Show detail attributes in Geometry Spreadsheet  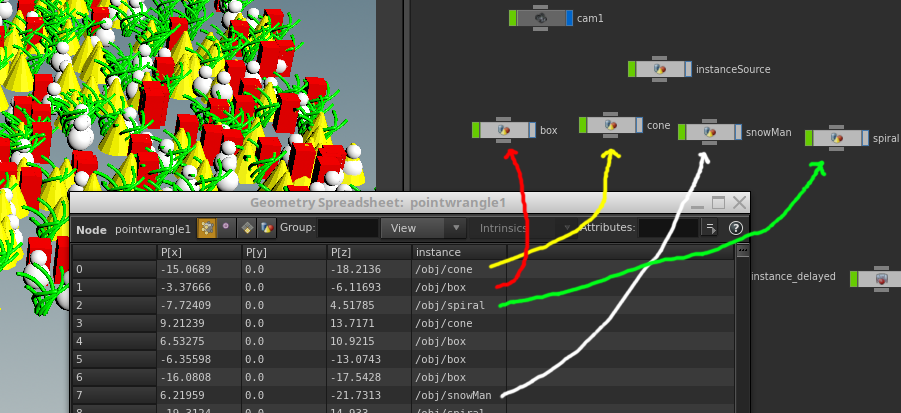267,228
